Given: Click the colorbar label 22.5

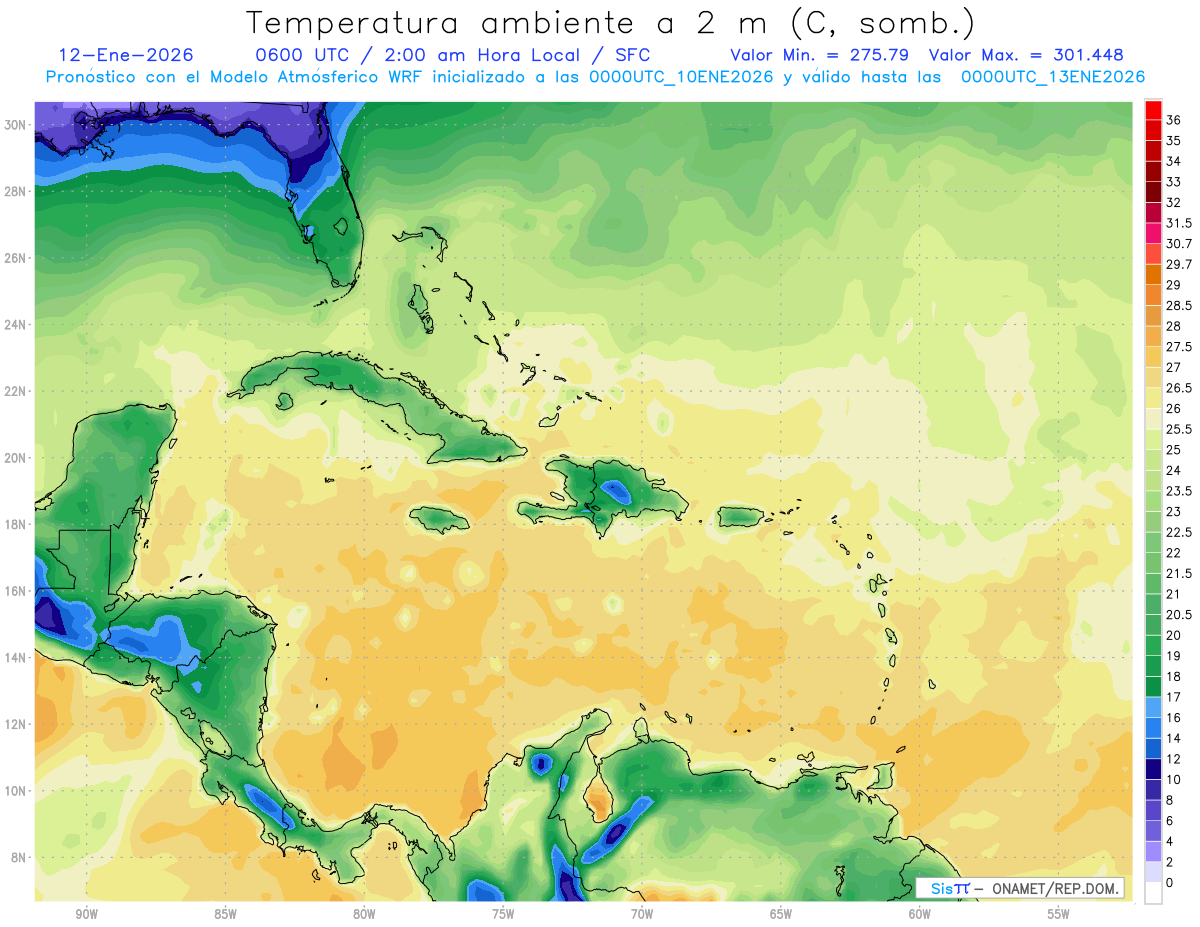Looking at the screenshot, I should tap(1179, 532).
